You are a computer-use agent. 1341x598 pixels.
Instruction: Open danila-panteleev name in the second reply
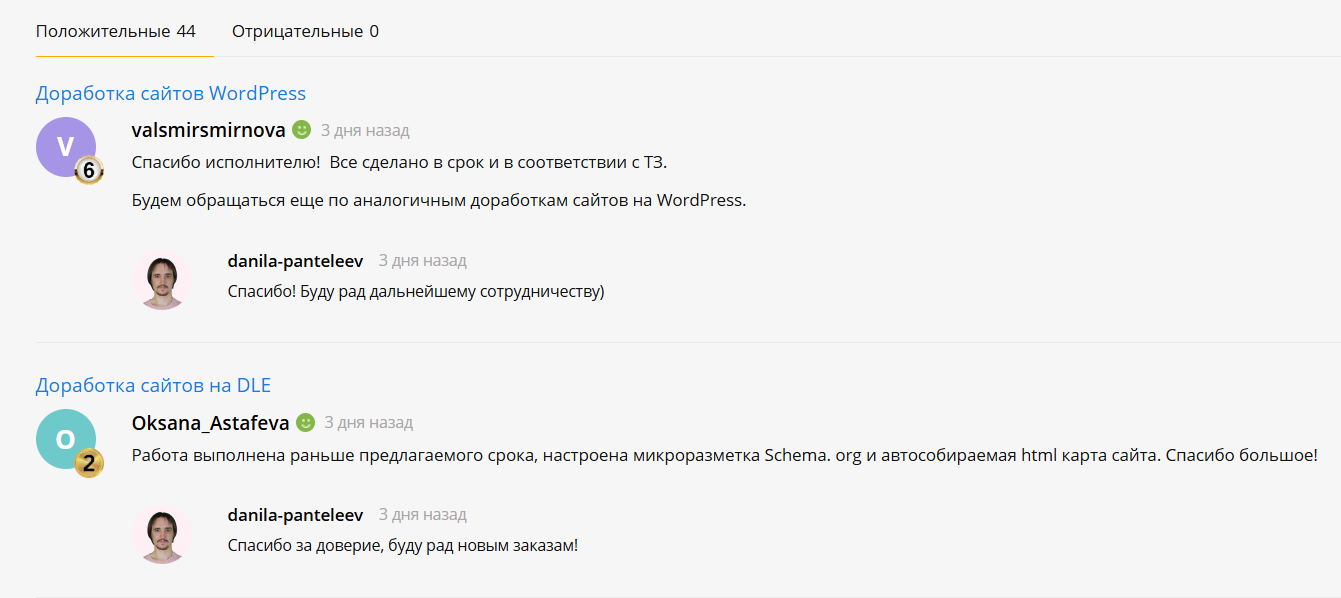coord(295,514)
